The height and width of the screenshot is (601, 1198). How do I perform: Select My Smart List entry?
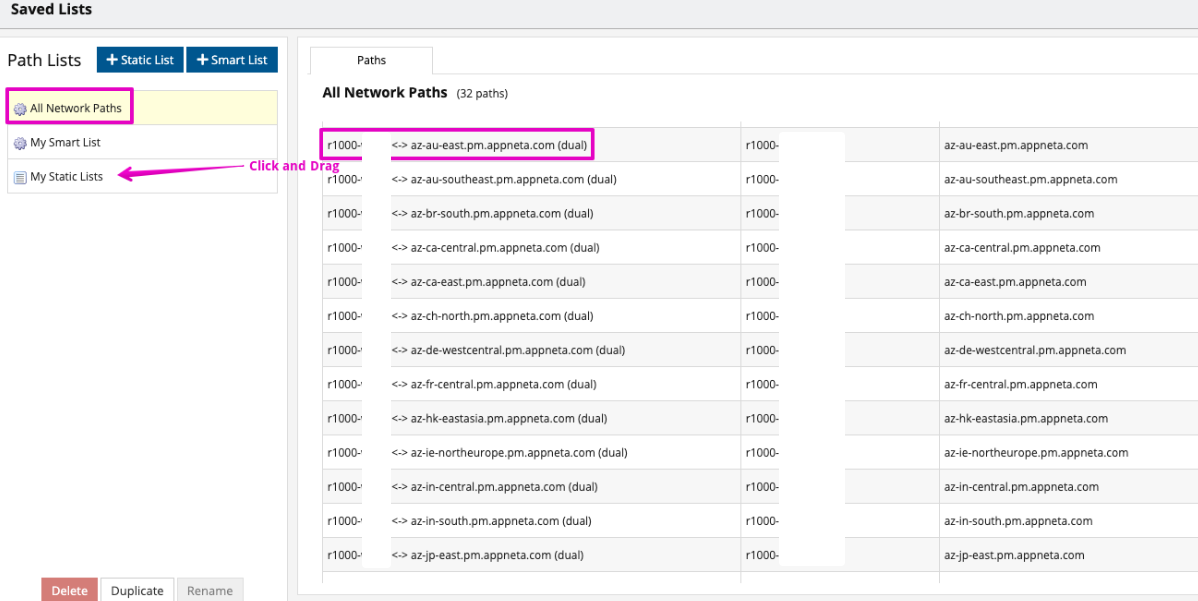65,143
